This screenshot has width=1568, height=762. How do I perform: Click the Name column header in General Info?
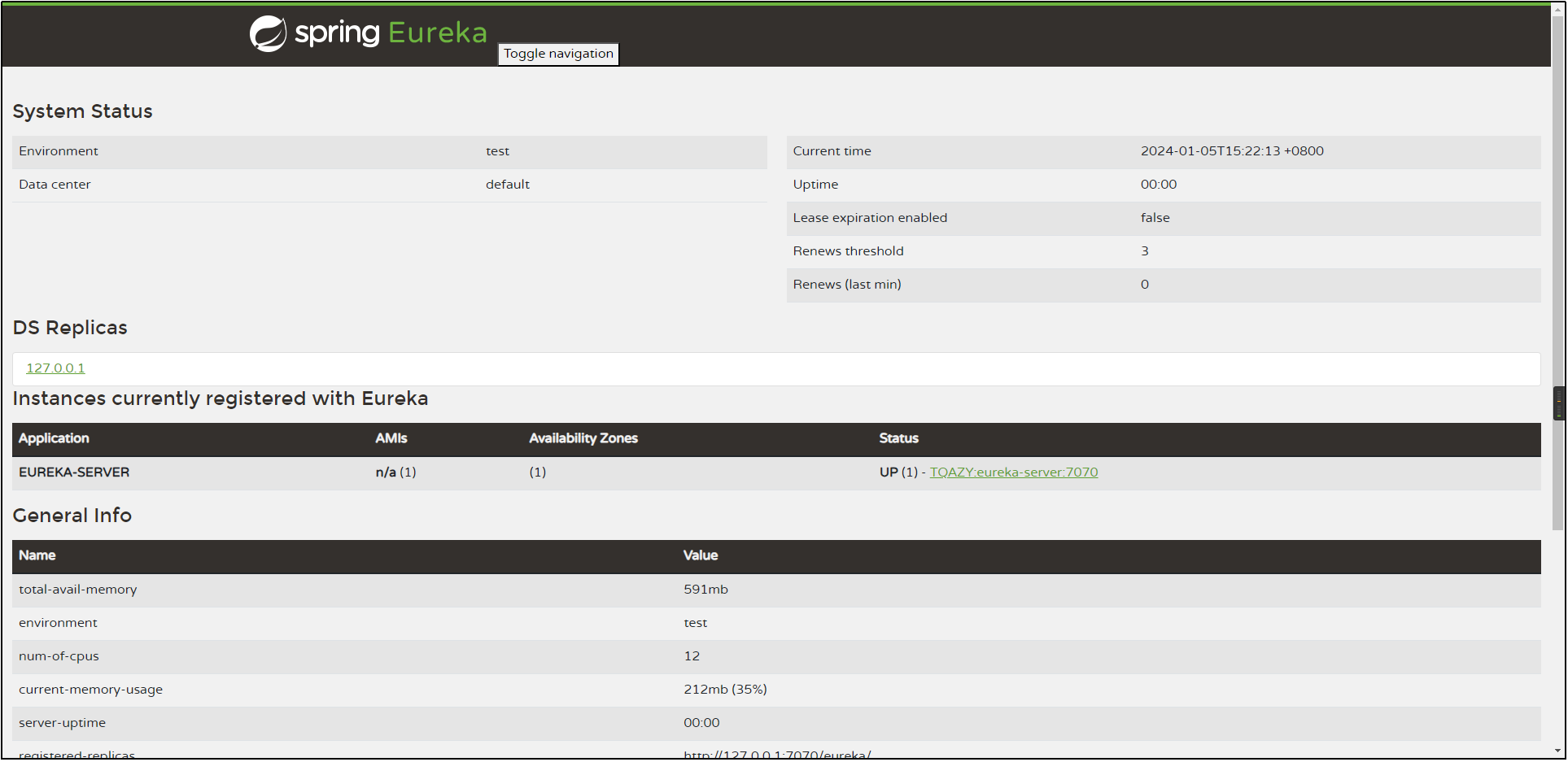click(x=37, y=555)
